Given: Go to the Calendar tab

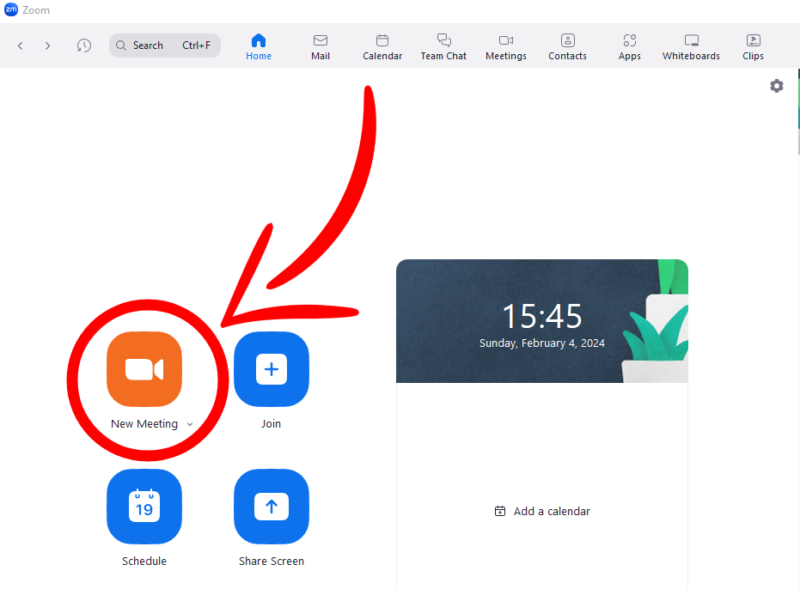Looking at the screenshot, I should tap(382, 46).
